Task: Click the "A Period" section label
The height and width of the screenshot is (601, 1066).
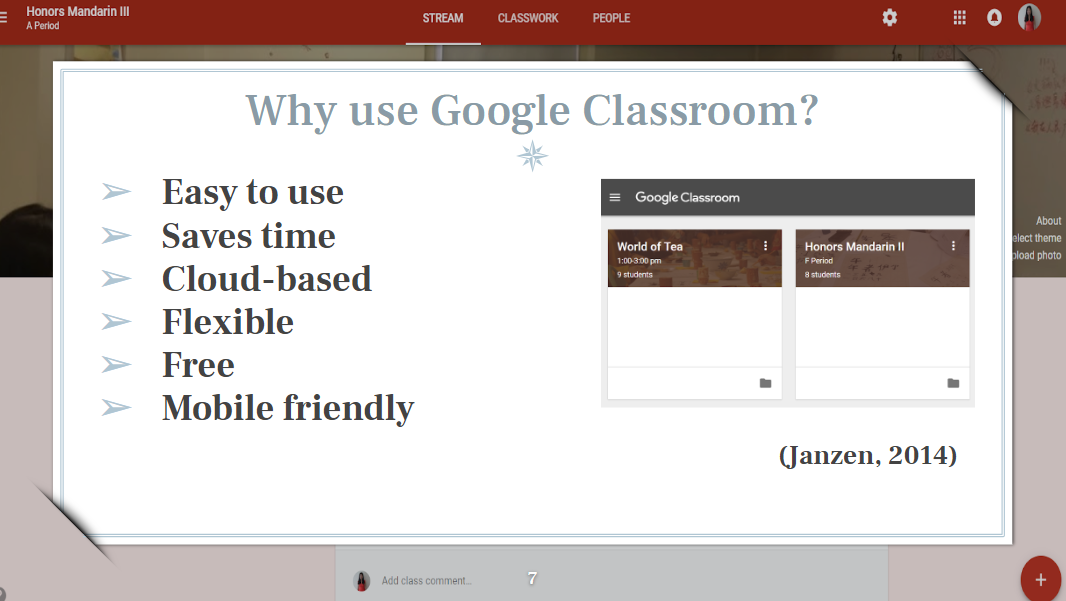Action: 43,26
